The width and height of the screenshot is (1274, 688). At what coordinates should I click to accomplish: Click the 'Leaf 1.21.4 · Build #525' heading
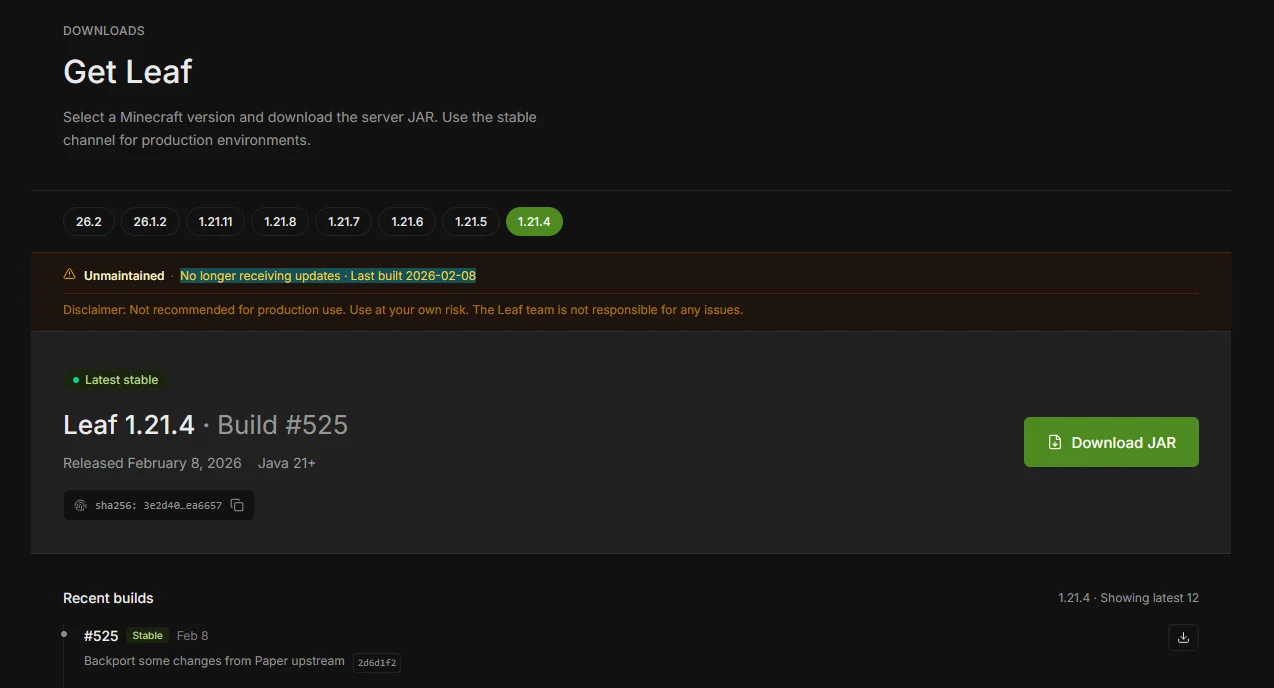[x=205, y=425]
